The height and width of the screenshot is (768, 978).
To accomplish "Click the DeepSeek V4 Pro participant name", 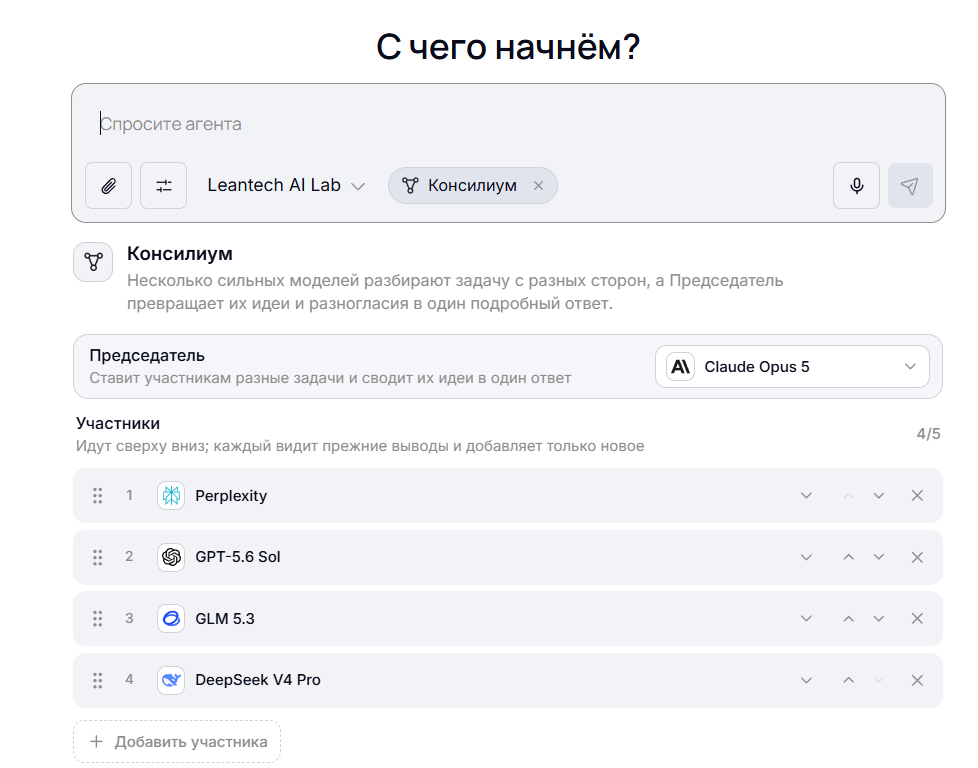I will coord(258,680).
